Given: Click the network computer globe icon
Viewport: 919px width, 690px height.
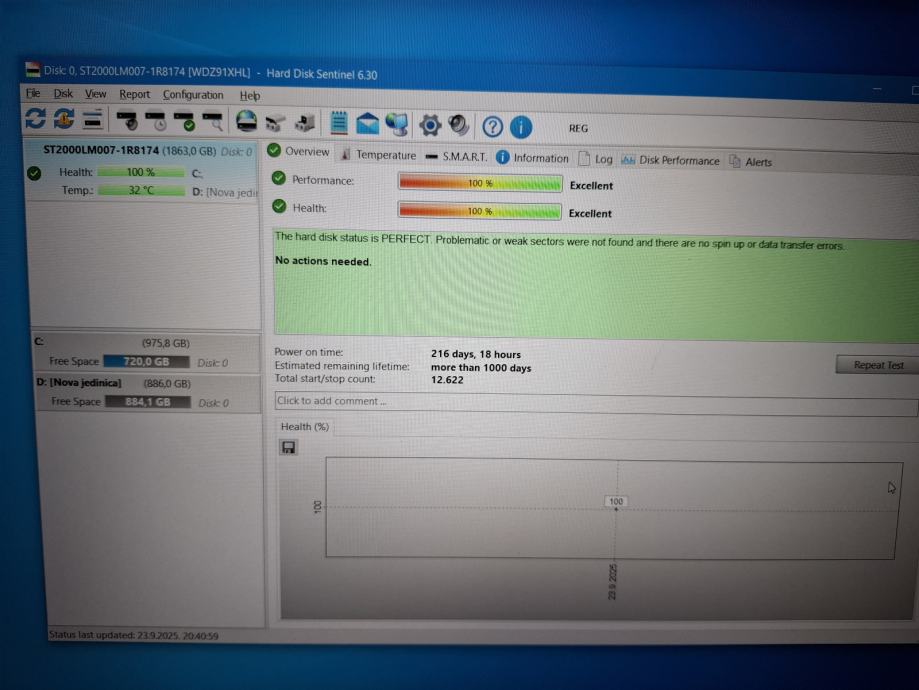Looking at the screenshot, I should (397, 124).
